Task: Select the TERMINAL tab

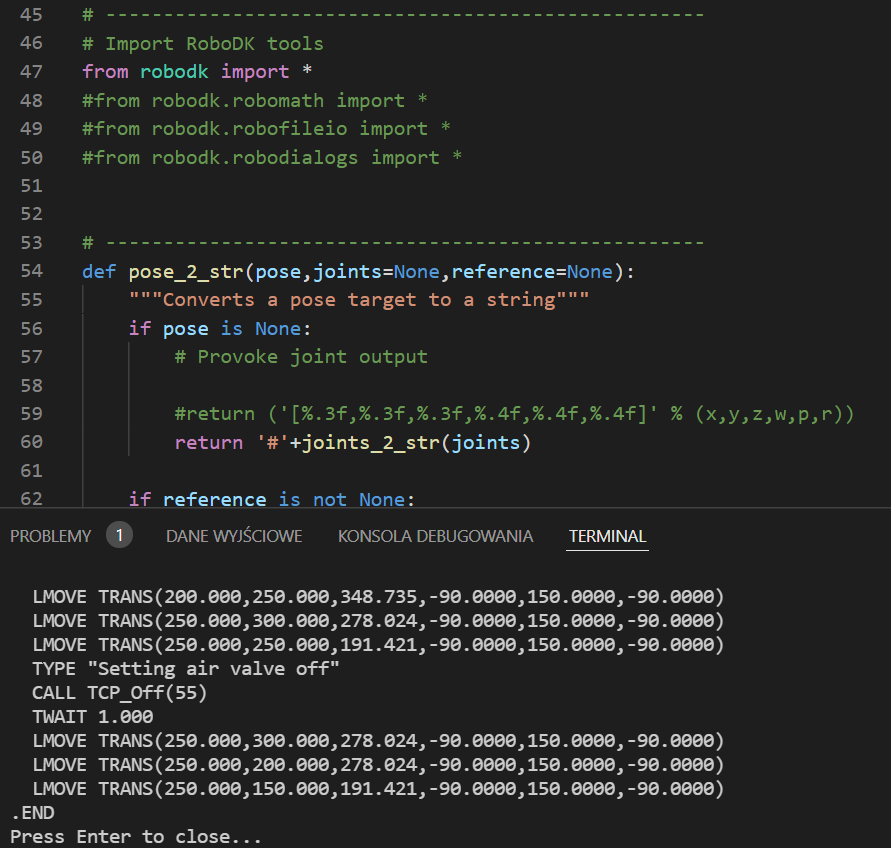Action: pyautogui.click(x=607, y=536)
